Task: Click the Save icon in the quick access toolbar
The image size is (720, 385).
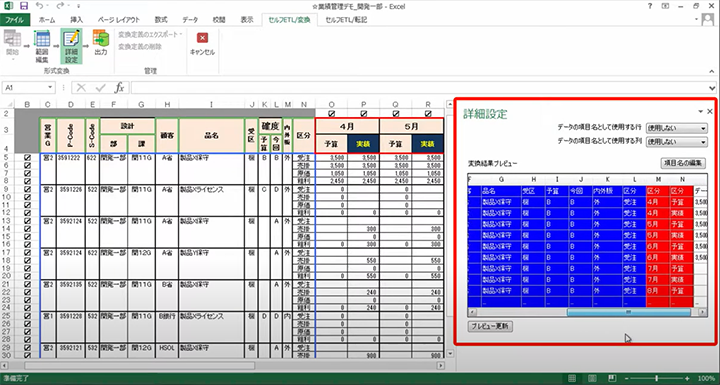Action: coord(24,6)
